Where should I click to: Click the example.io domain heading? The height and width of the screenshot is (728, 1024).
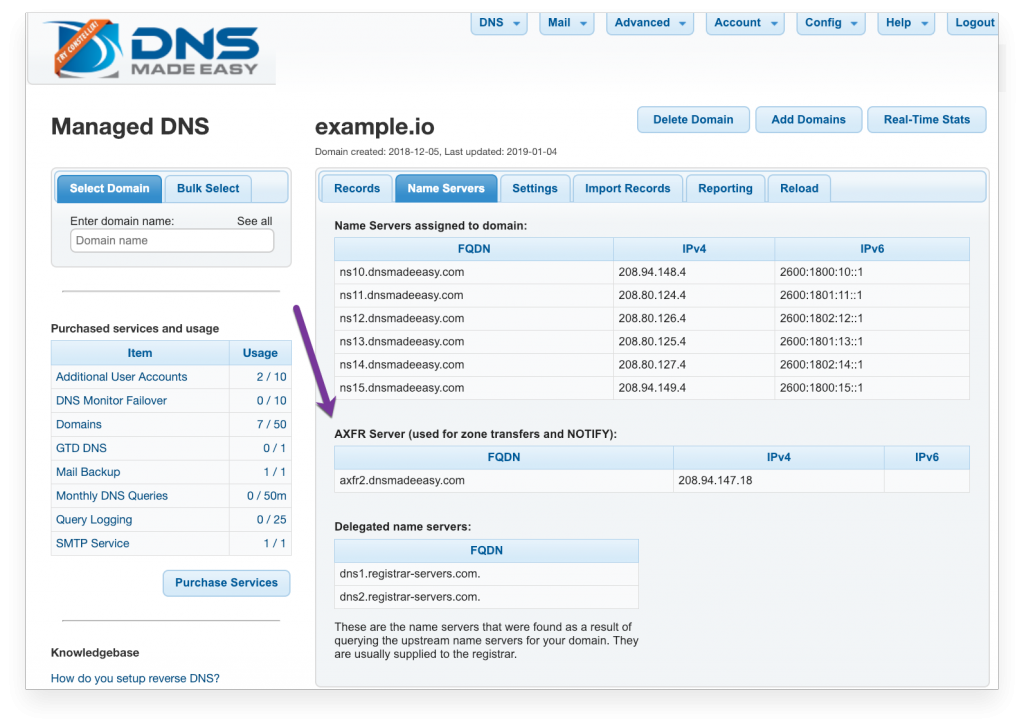pyautogui.click(x=374, y=127)
